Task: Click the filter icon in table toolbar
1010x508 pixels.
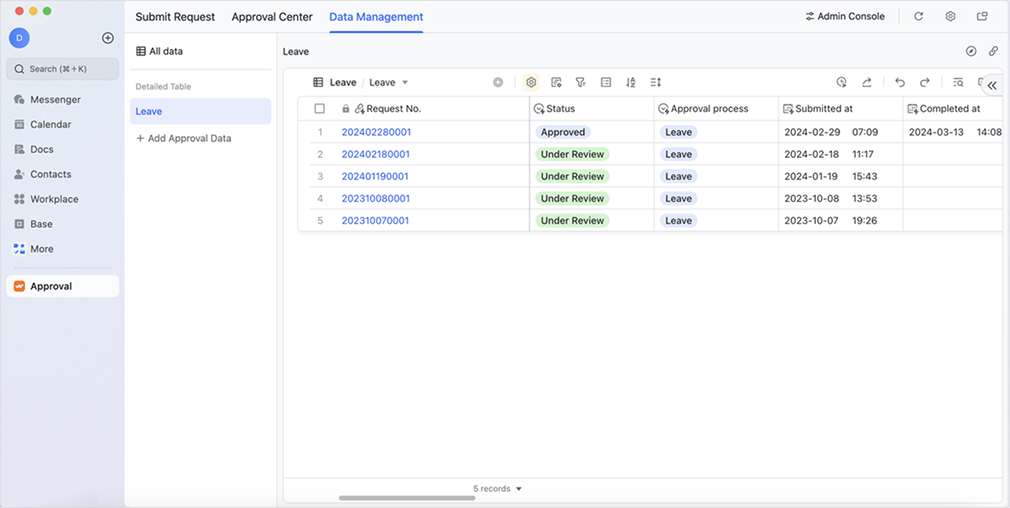Action: tap(580, 83)
